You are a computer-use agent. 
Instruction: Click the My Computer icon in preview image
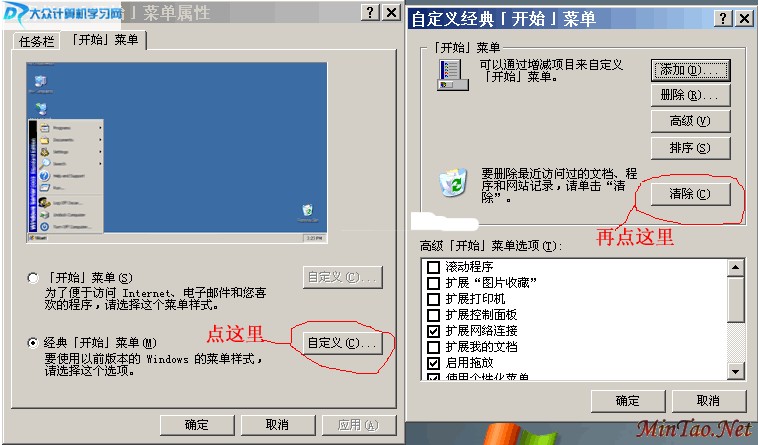41,81
